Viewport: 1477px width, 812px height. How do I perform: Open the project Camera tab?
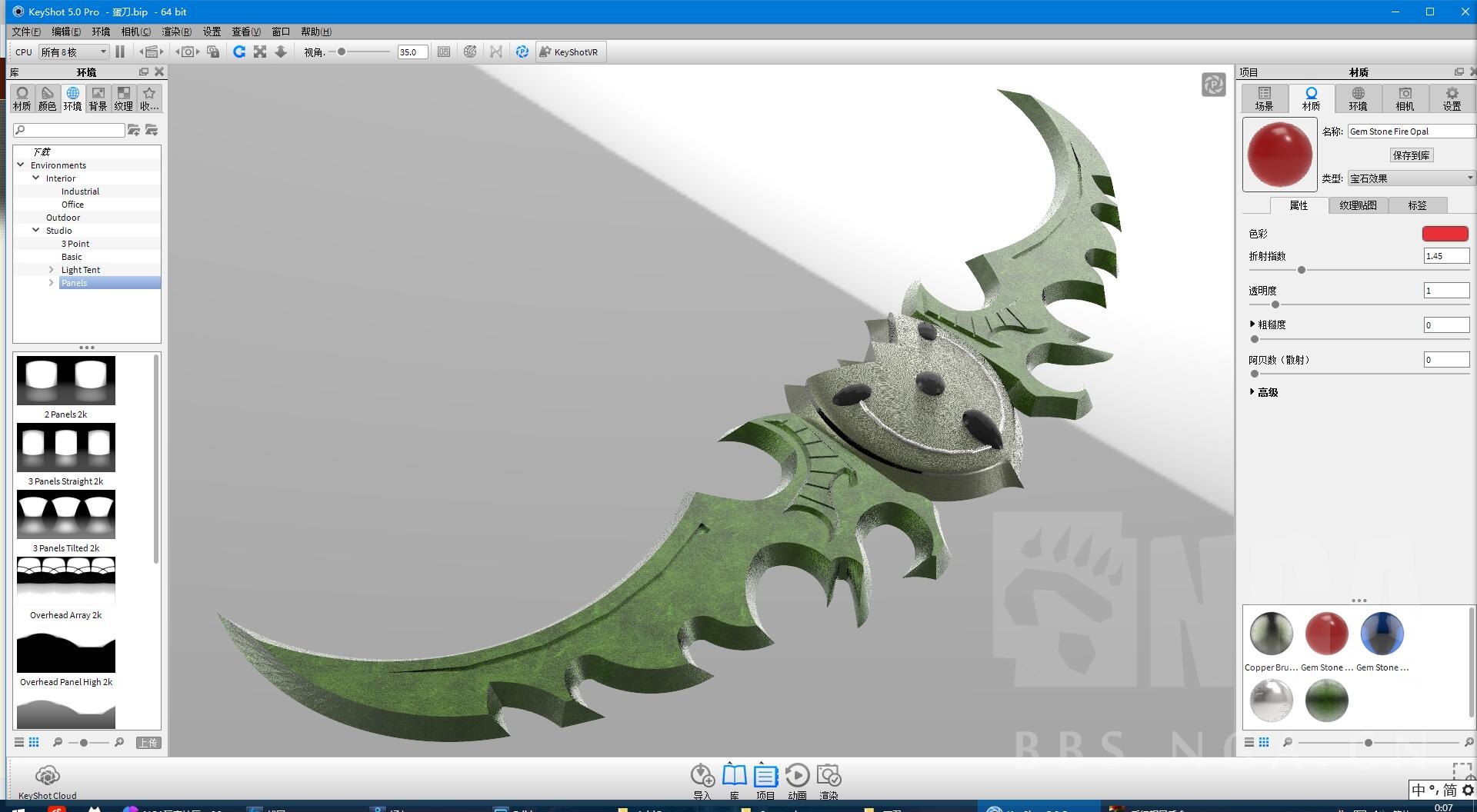point(1405,98)
